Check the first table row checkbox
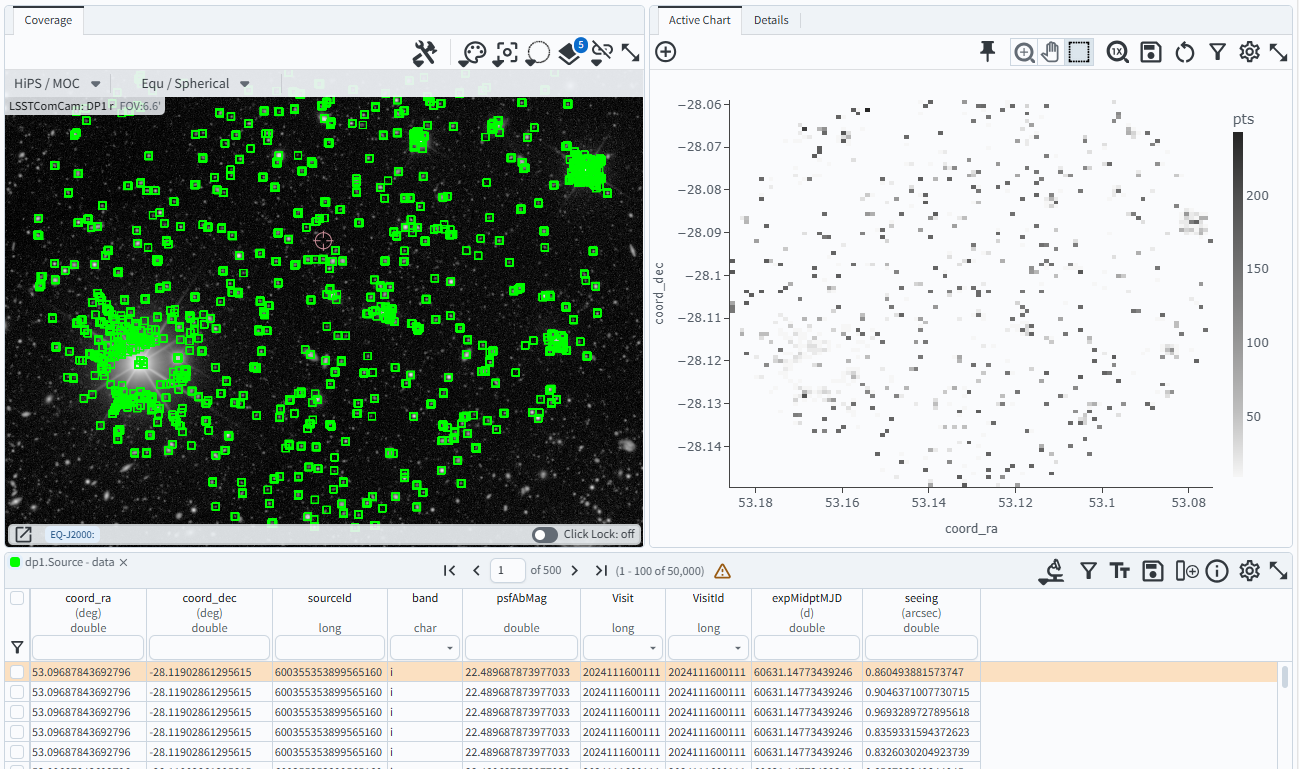This screenshot has width=1299, height=769. 17,672
